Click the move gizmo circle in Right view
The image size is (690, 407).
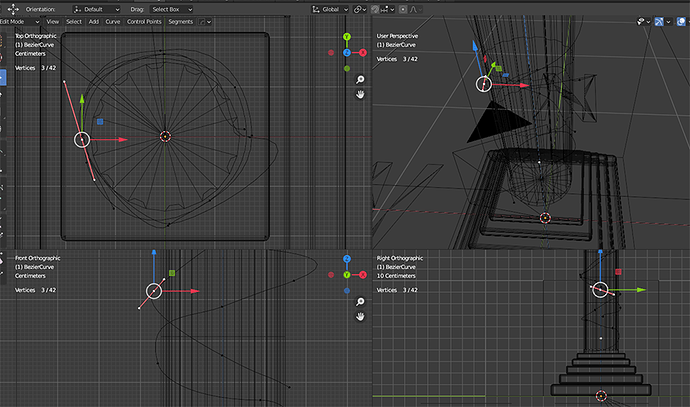600,290
